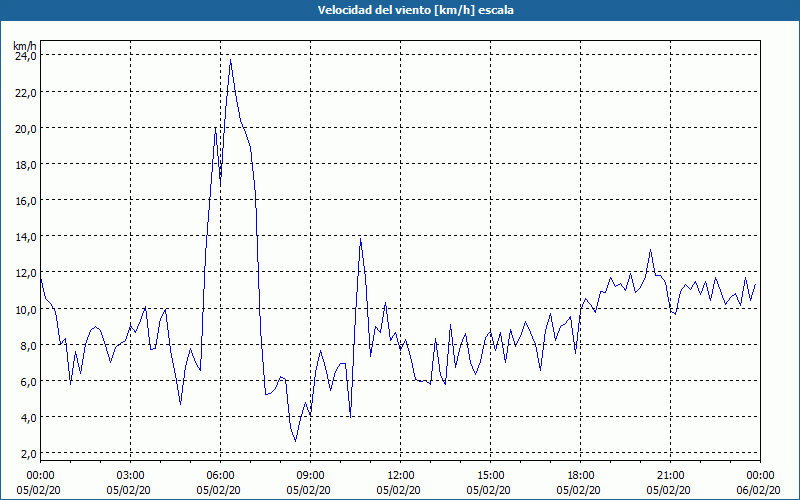Viewport: 800px width, 500px height.
Task: Click the "03:00" time label
Action: click(x=131, y=476)
